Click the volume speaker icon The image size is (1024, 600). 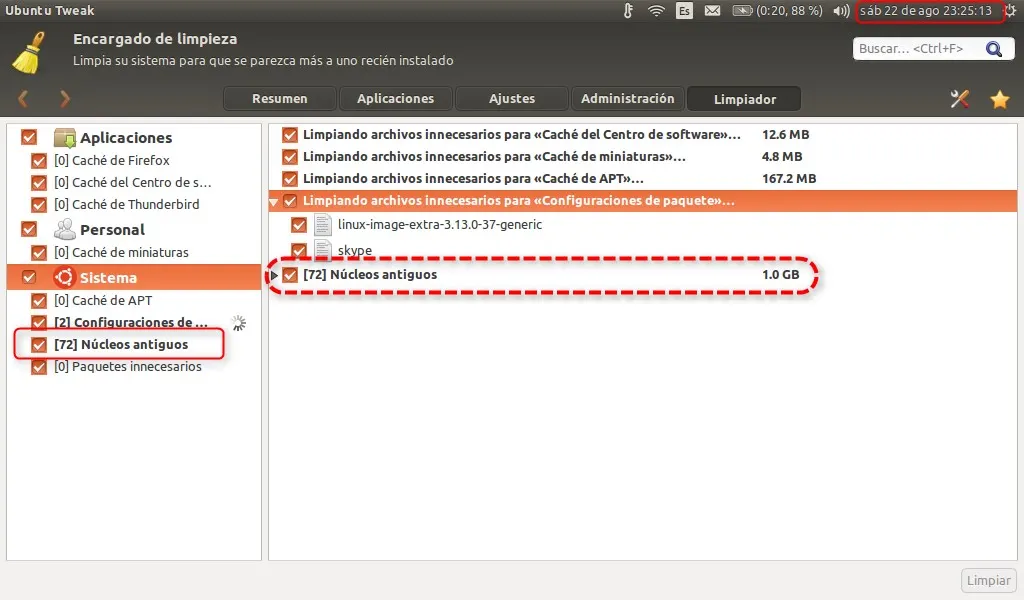841,11
